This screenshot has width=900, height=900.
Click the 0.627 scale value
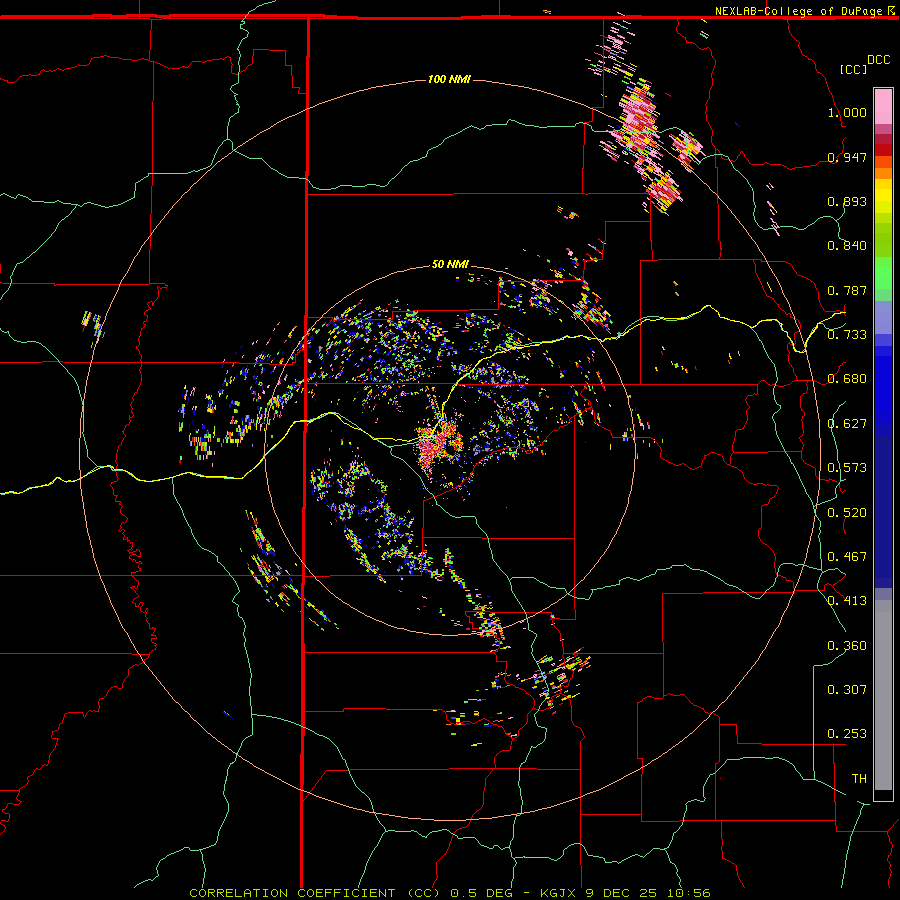coord(847,424)
